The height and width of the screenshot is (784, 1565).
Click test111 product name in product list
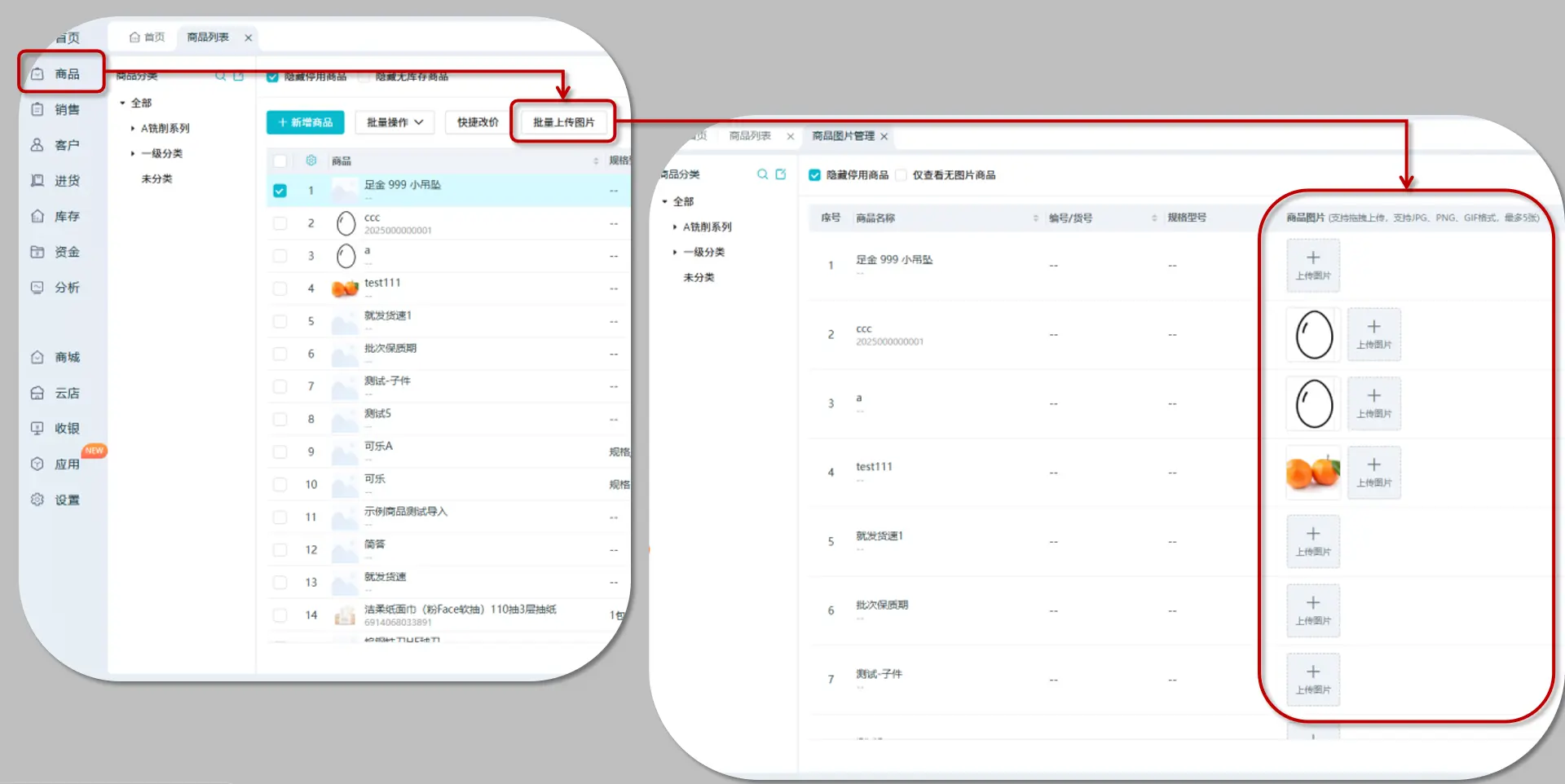[382, 283]
